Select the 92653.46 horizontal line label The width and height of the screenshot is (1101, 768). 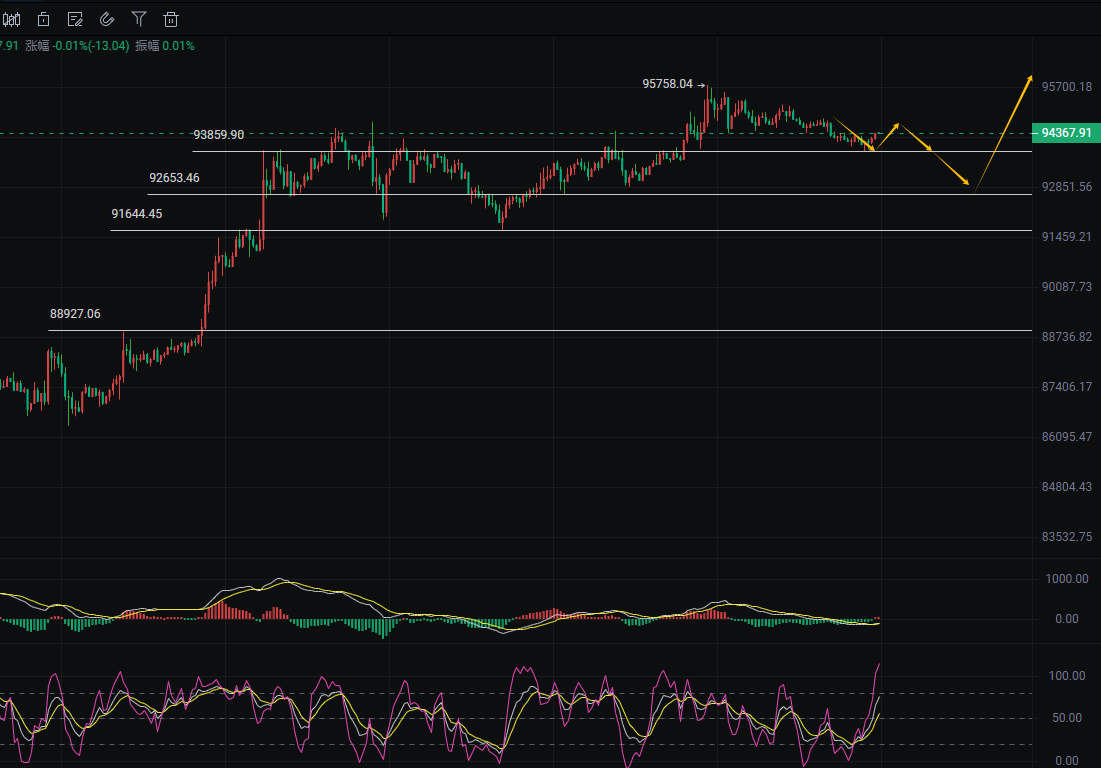174,178
